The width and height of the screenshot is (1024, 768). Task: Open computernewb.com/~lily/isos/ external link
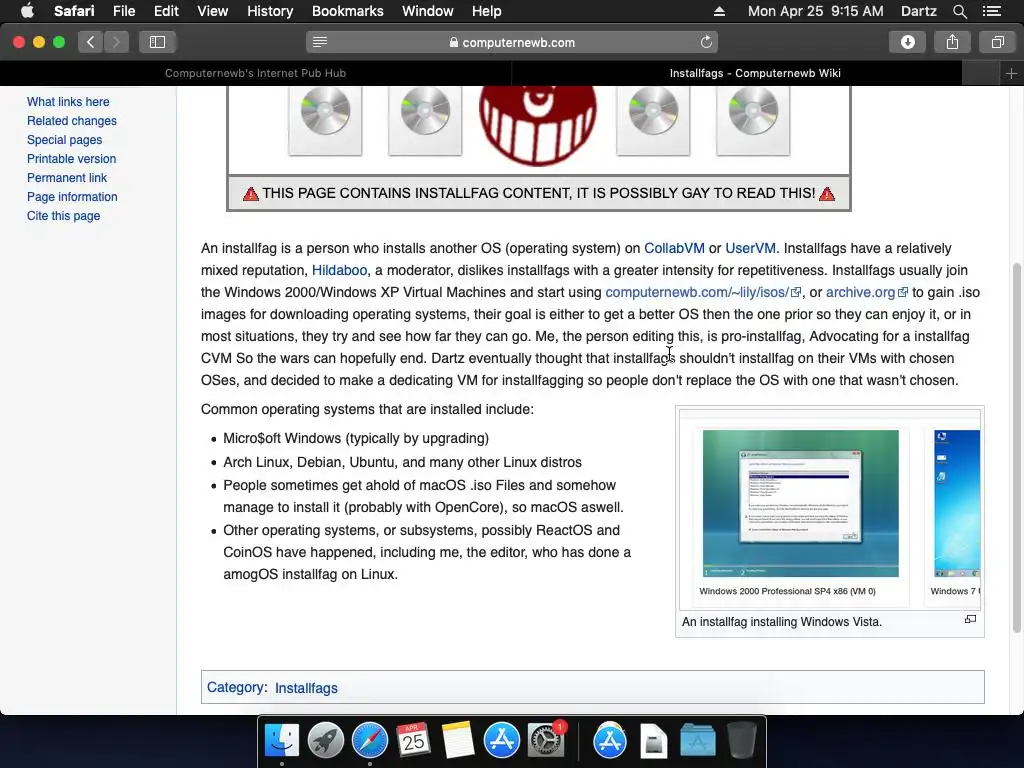tap(703, 293)
